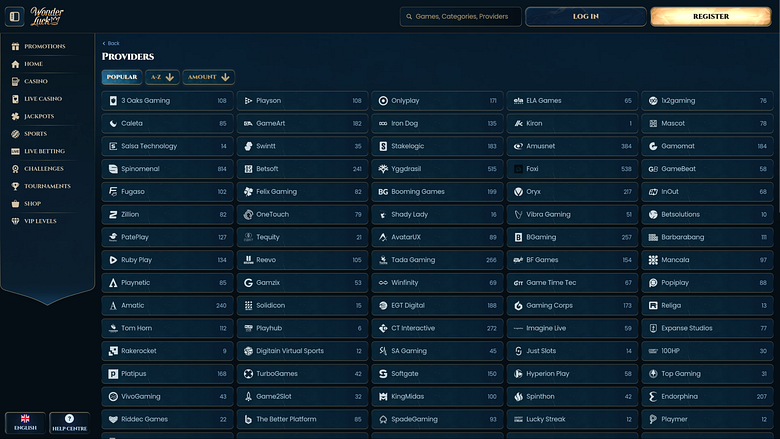Open Jackpots in sidebar
Viewport: 780px width, 439px height.
(x=39, y=116)
